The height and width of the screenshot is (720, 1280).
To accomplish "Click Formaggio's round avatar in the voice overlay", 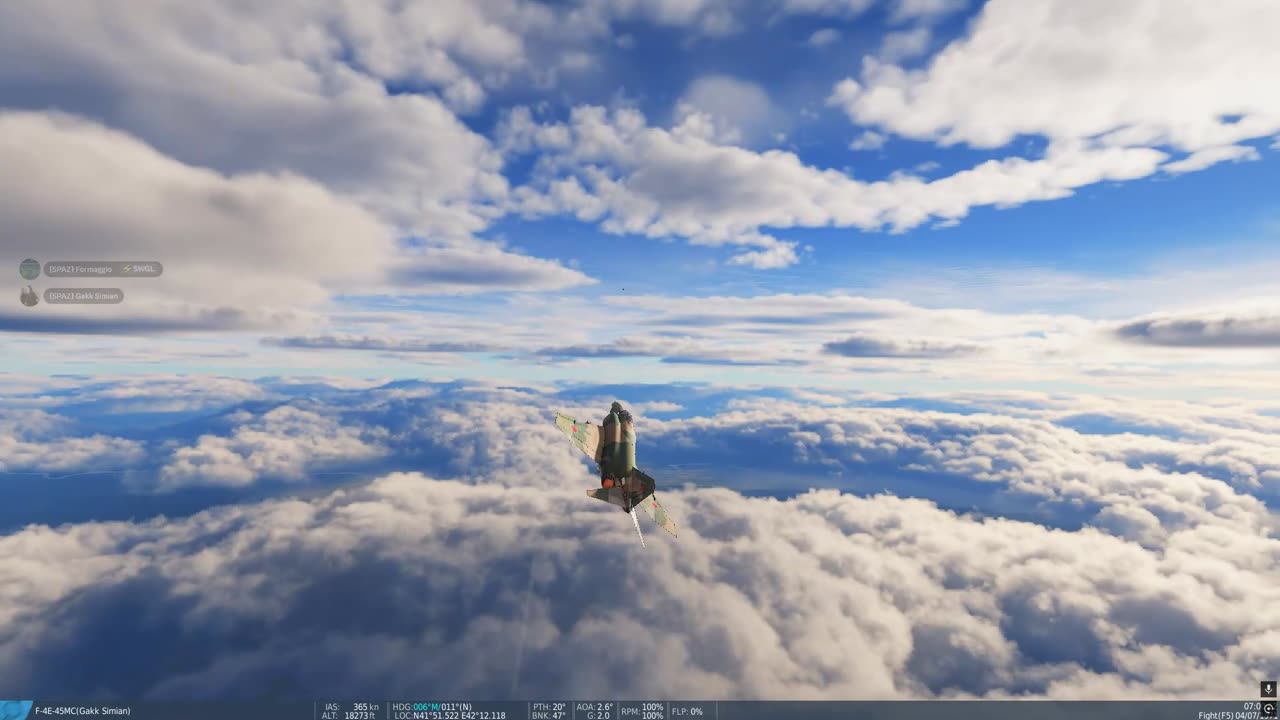I will click(x=30, y=269).
